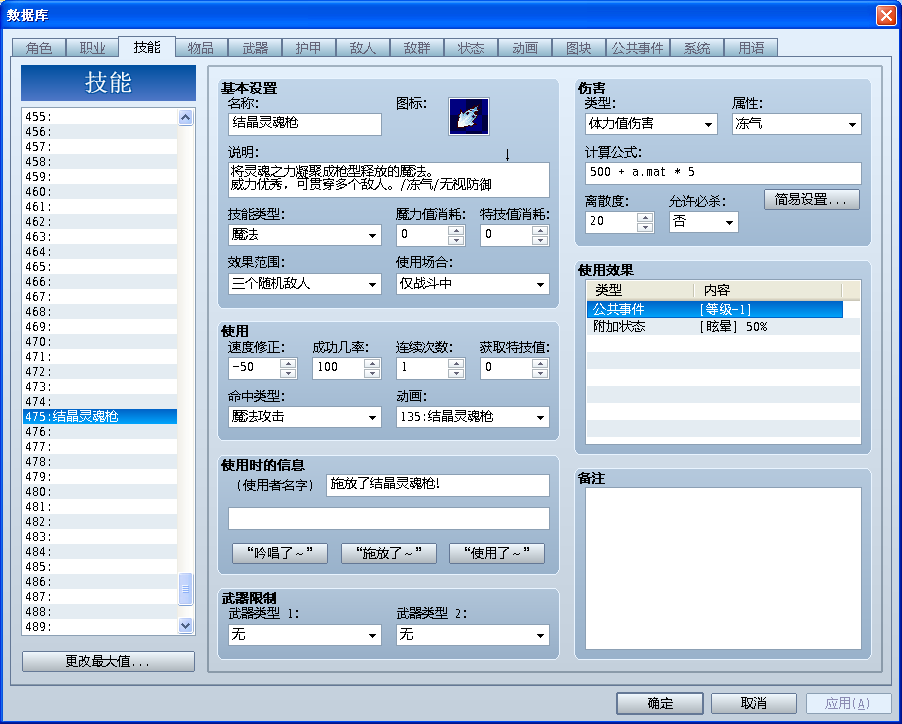902x724 pixels.
Task: Switch to the 角色 tab
Action: tap(39, 48)
